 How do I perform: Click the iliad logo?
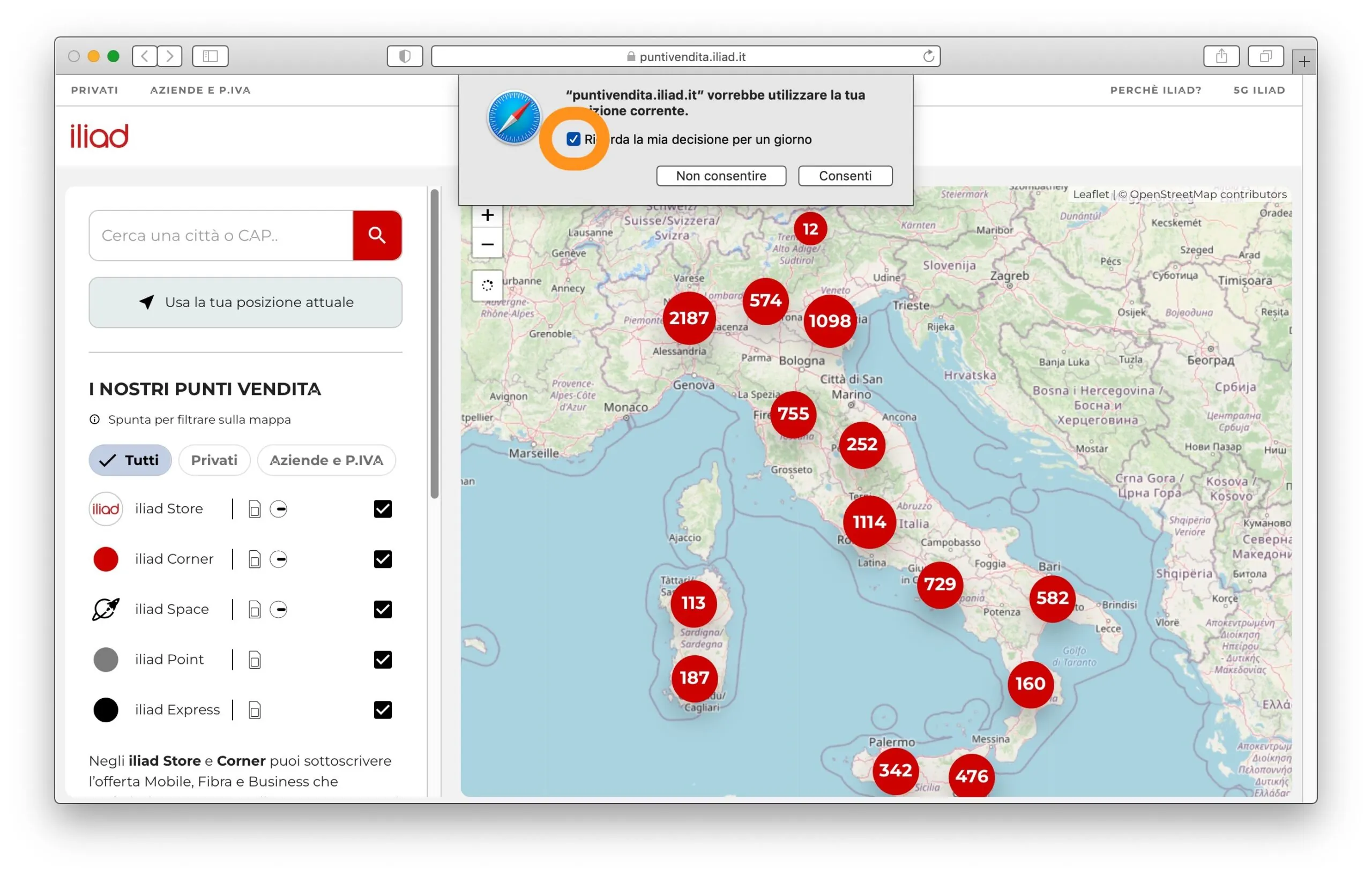[x=99, y=136]
